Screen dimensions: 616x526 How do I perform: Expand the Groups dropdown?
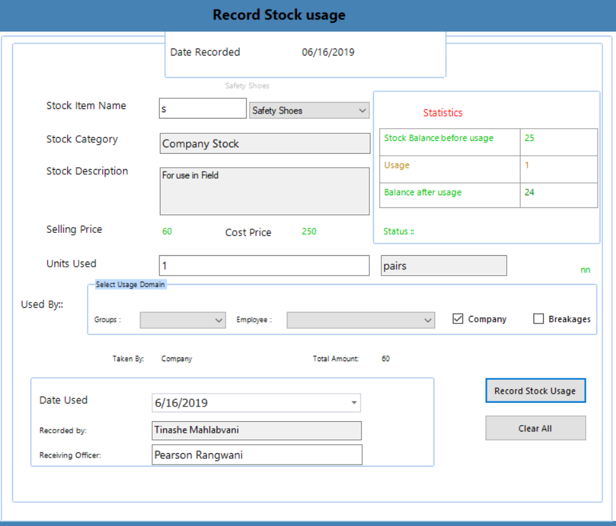(183, 320)
